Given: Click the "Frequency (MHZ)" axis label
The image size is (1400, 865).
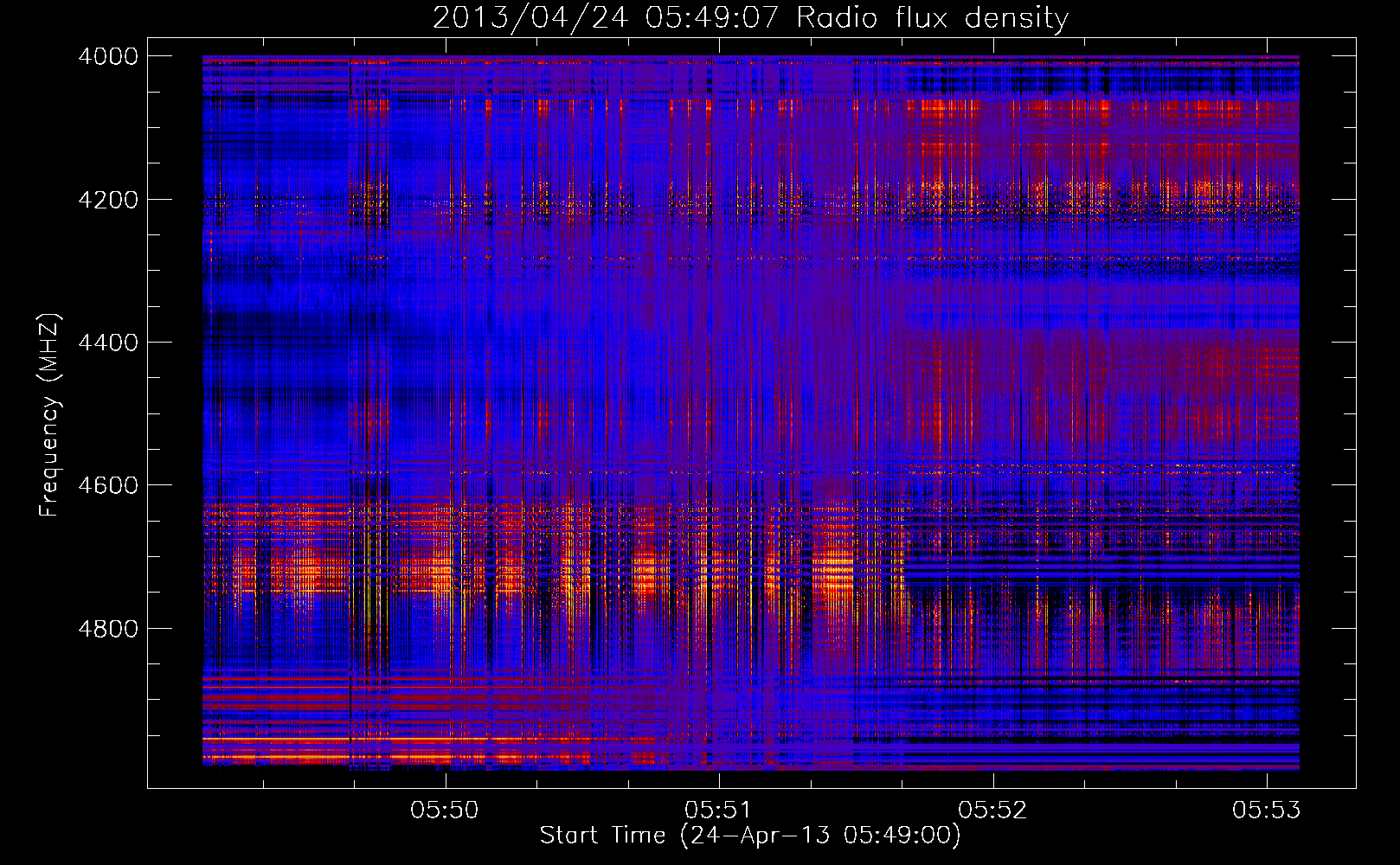Looking at the screenshot, I should pyautogui.click(x=48, y=414).
